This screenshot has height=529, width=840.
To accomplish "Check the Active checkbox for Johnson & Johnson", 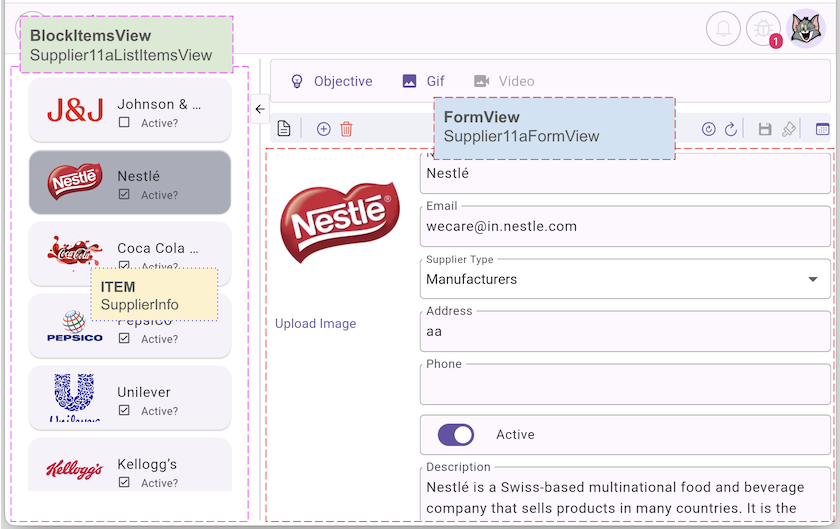I will click(124, 123).
